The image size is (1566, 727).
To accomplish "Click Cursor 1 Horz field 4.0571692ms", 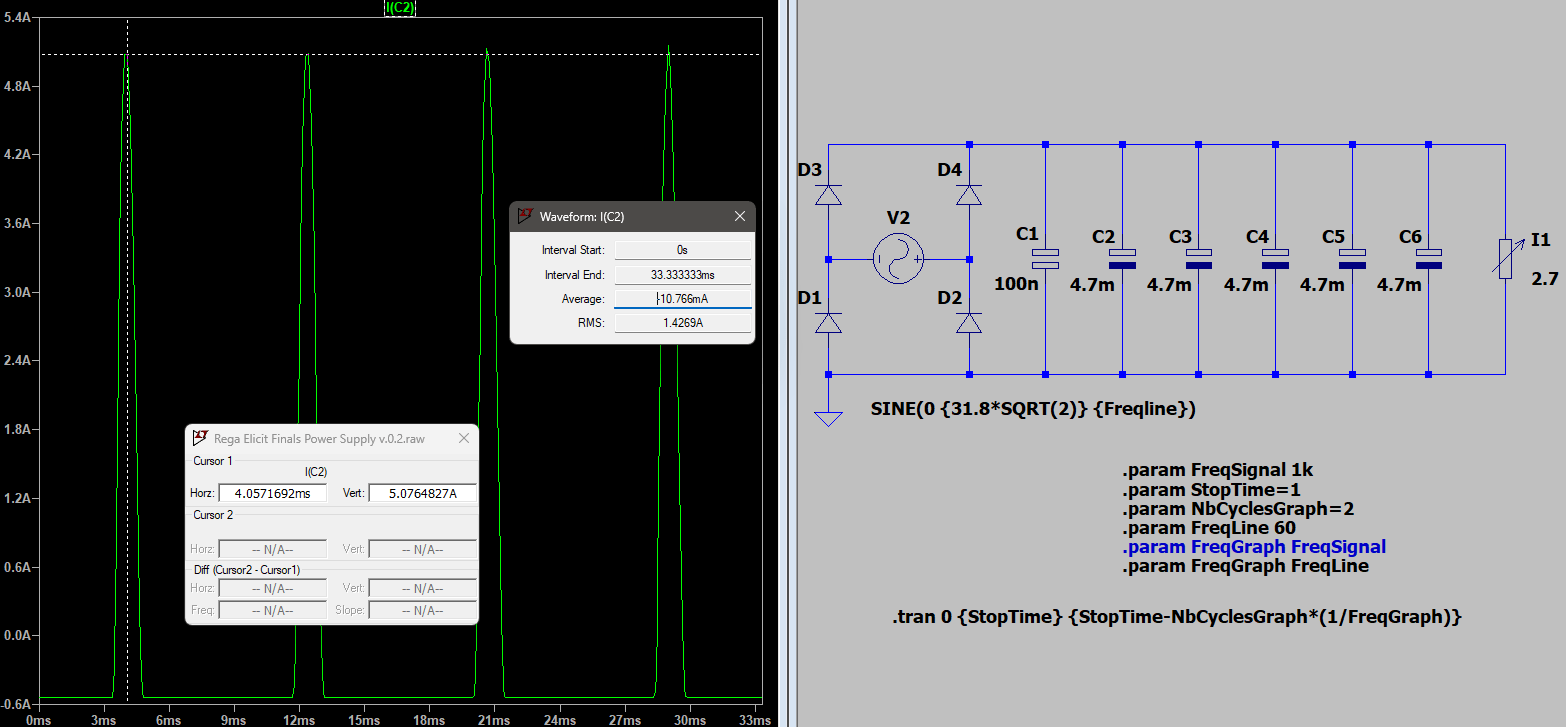I will (x=272, y=493).
